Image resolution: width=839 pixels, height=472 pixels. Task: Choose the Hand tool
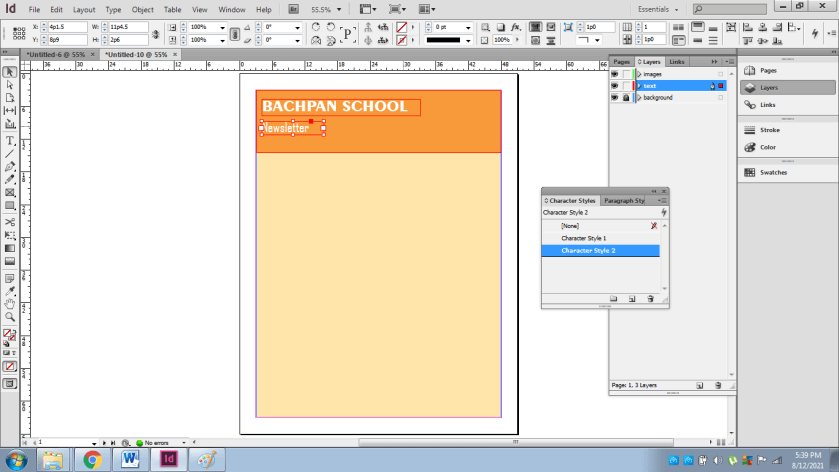tap(10, 303)
